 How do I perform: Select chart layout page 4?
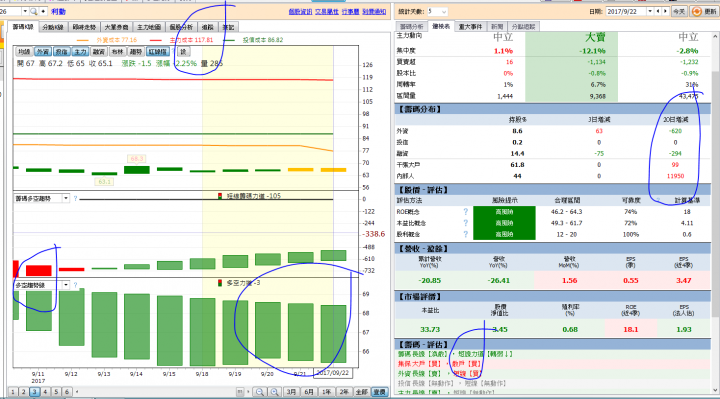point(45,392)
